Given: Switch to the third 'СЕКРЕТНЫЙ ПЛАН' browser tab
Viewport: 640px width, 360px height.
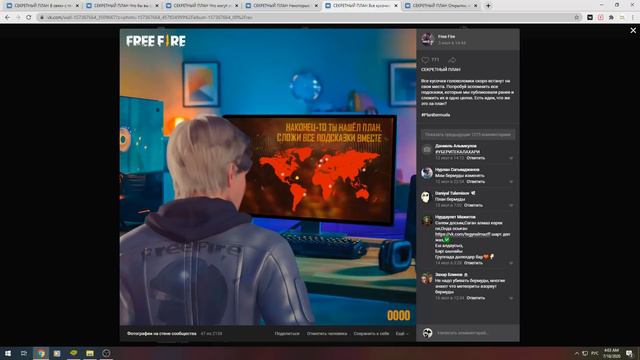Looking at the screenshot, I should (x=202, y=6).
